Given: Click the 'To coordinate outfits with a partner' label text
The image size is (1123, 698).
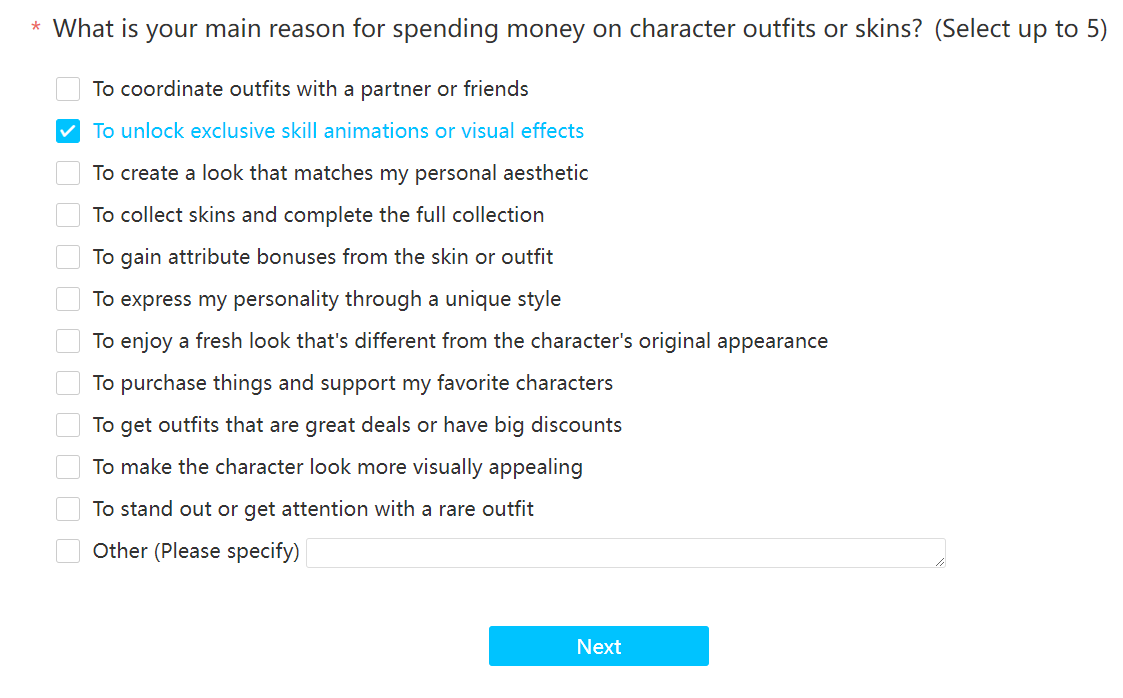Looking at the screenshot, I should (310, 89).
